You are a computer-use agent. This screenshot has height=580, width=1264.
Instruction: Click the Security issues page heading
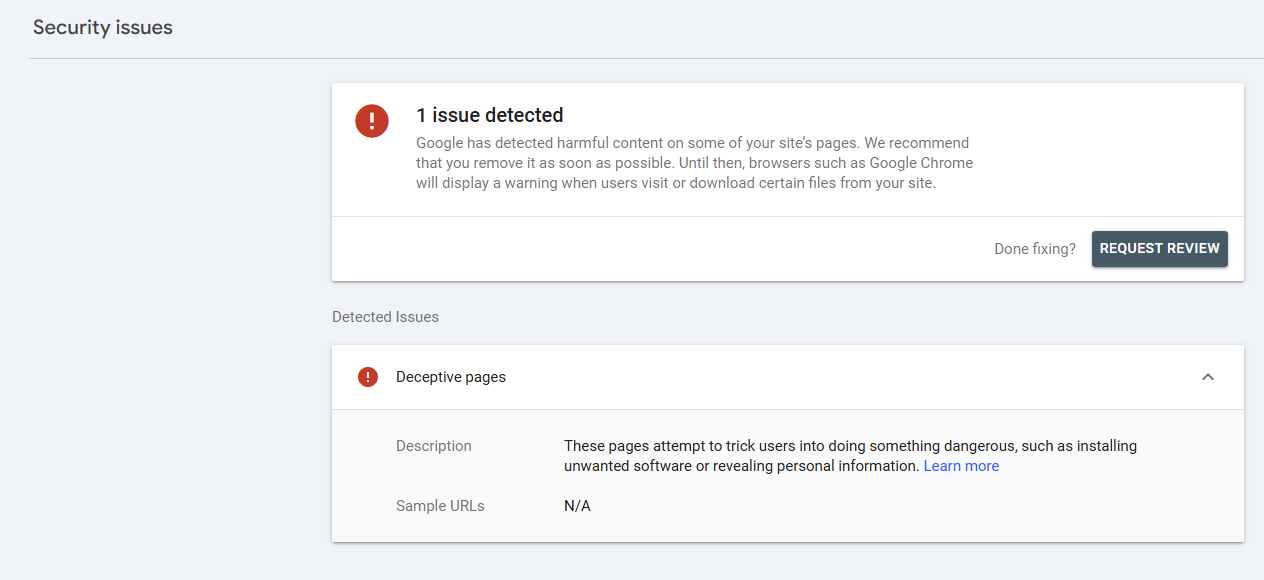click(103, 28)
